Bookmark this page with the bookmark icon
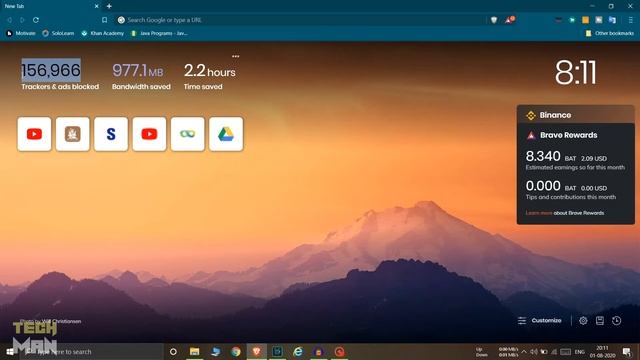640x360 pixels. [104, 20]
